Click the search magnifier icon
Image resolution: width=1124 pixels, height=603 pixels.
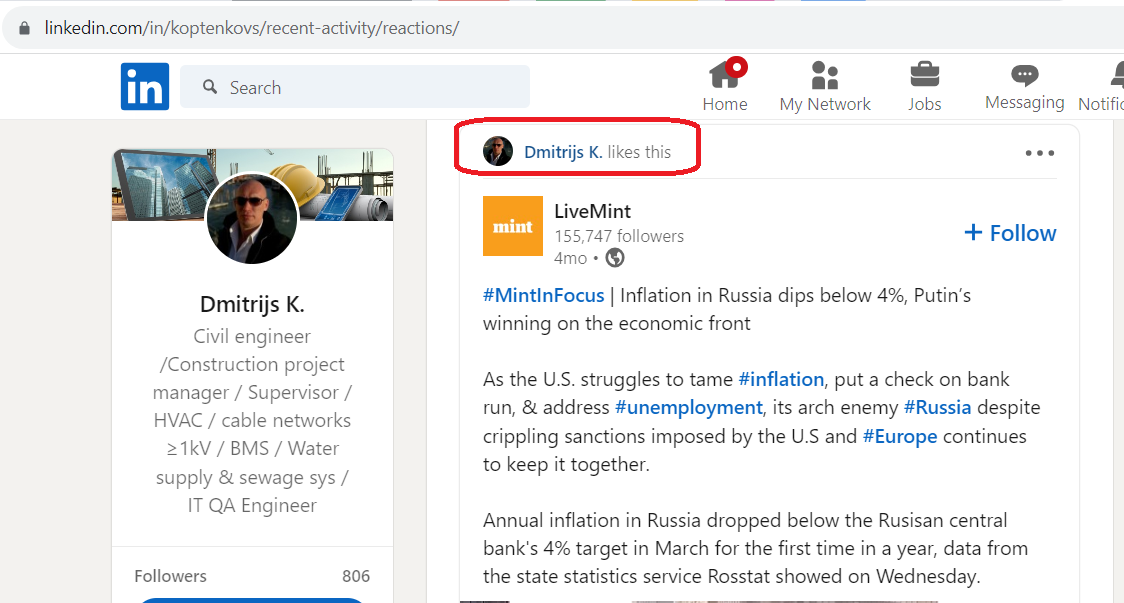coord(210,87)
